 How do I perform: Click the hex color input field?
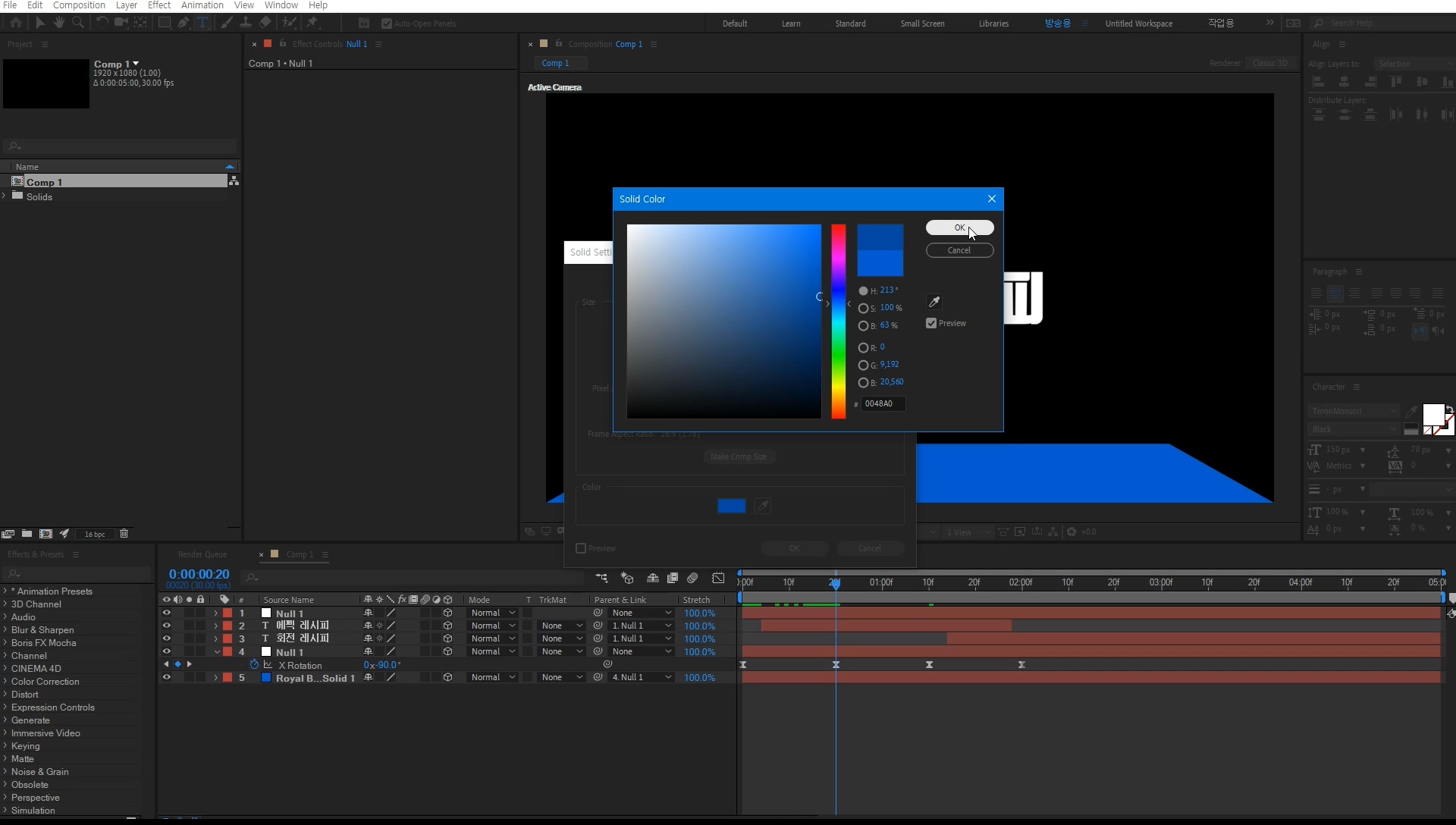[x=883, y=403]
